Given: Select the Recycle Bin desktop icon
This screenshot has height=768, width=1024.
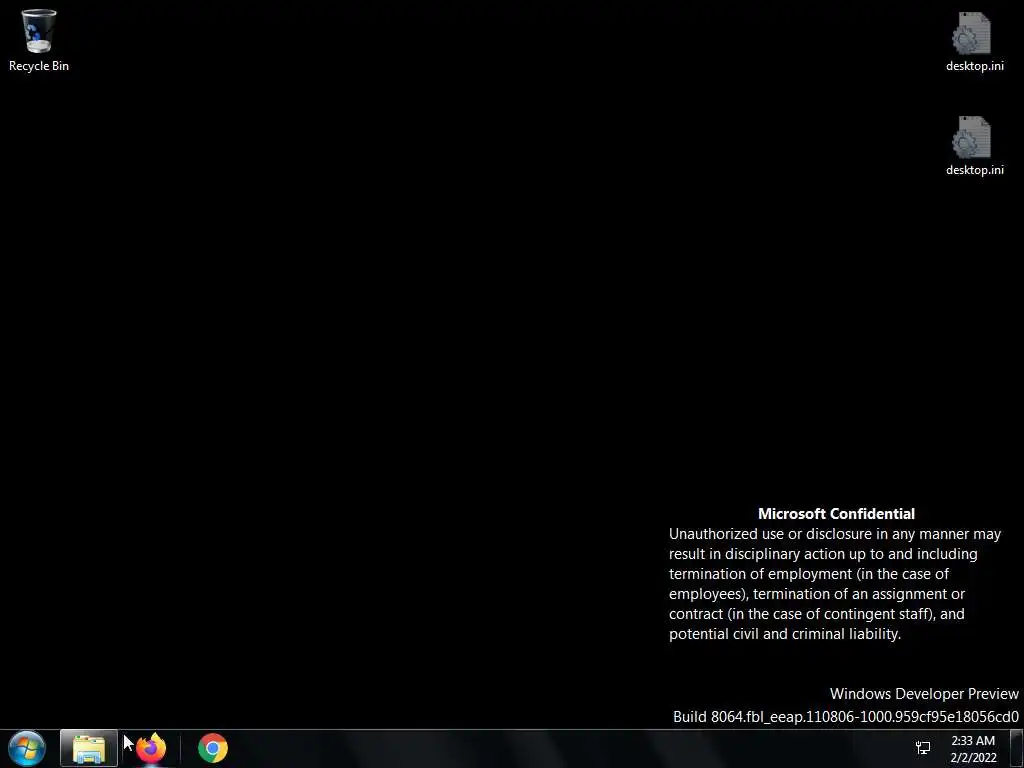Looking at the screenshot, I should [39, 40].
